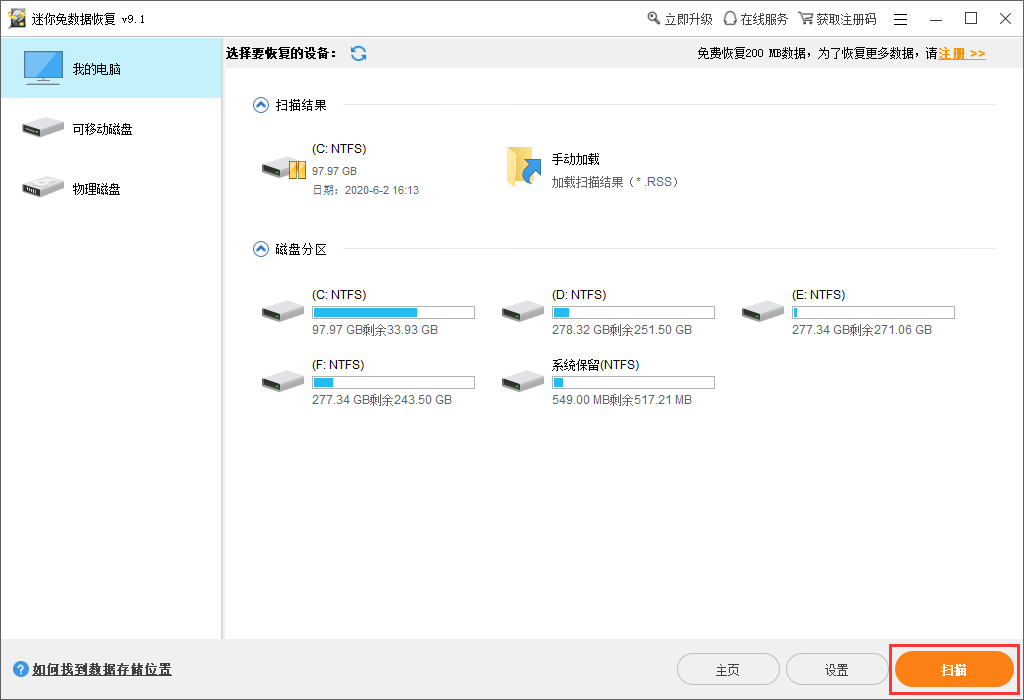The image size is (1024, 700).
Task: Select the C: NTFS partition drive
Action: click(368, 312)
